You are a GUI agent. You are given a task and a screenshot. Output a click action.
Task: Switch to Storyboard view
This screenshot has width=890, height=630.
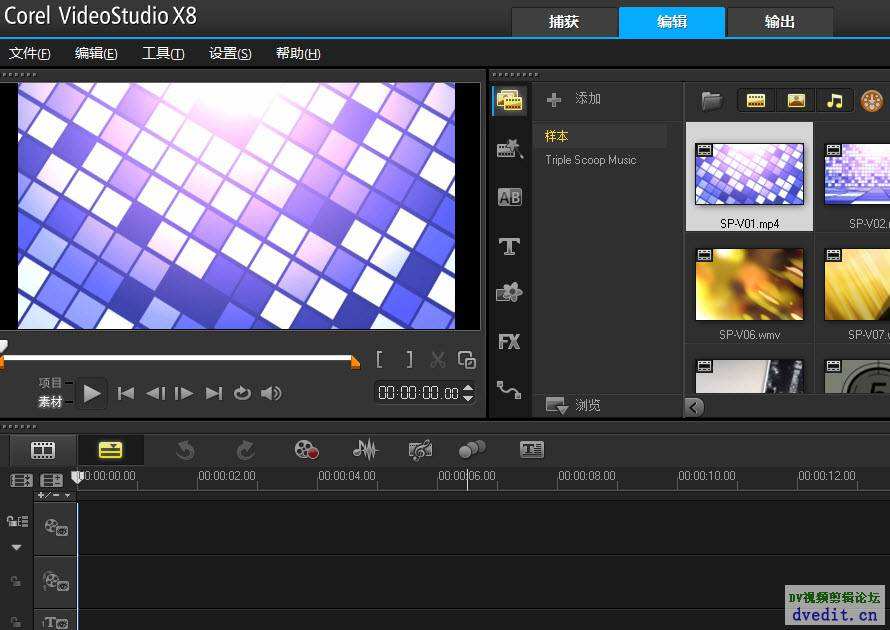[42, 450]
